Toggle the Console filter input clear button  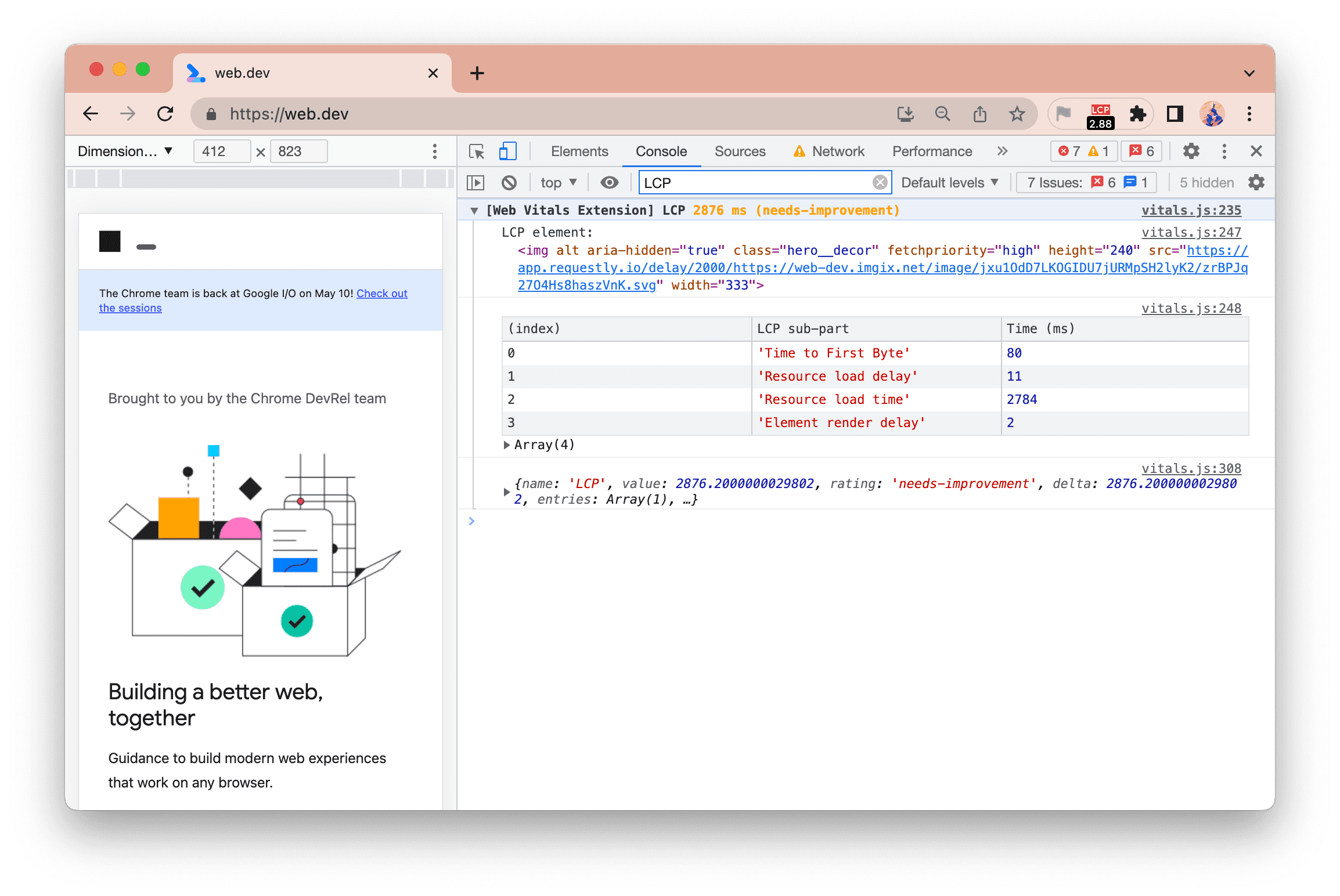point(877,182)
